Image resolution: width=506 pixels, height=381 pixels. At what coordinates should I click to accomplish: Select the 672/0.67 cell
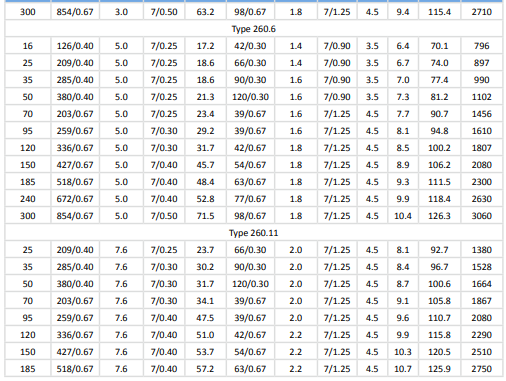pyautogui.click(x=75, y=199)
